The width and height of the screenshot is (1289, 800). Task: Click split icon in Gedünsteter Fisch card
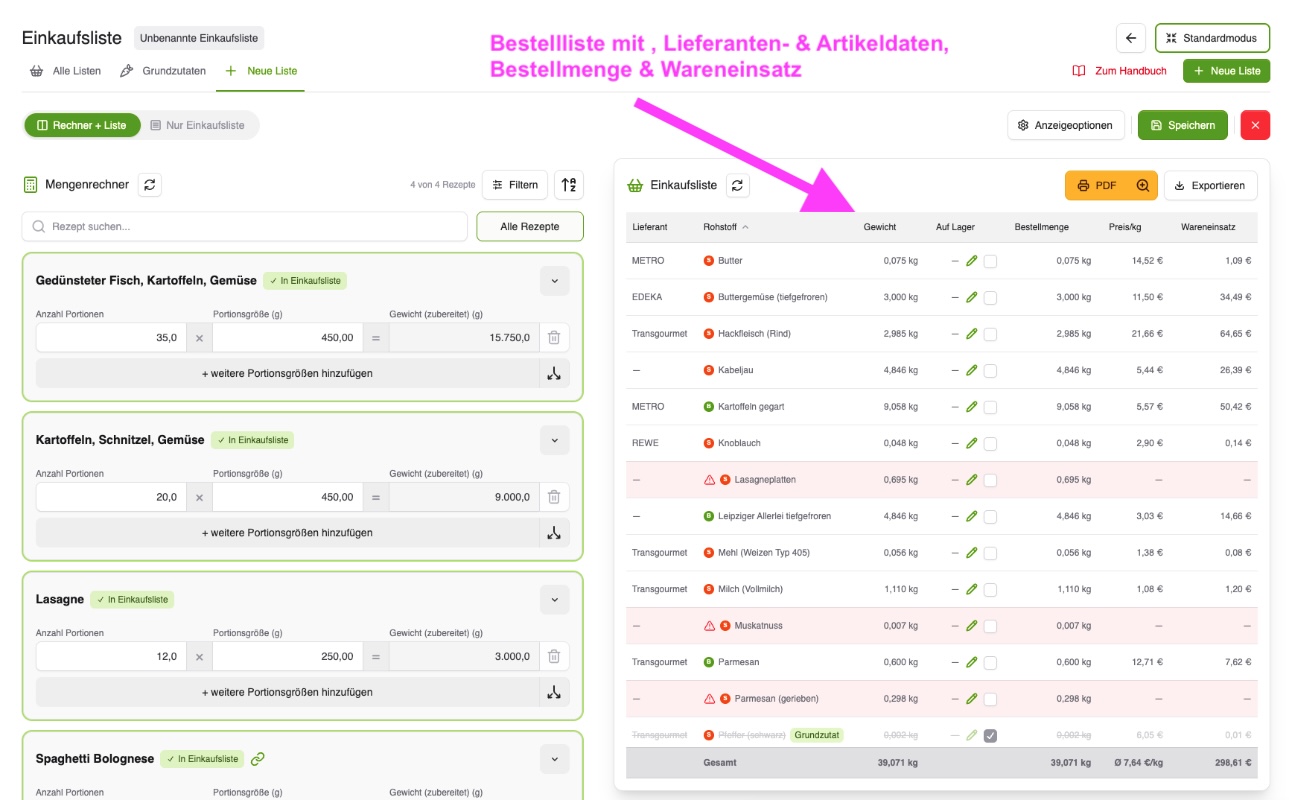(x=554, y=373)
